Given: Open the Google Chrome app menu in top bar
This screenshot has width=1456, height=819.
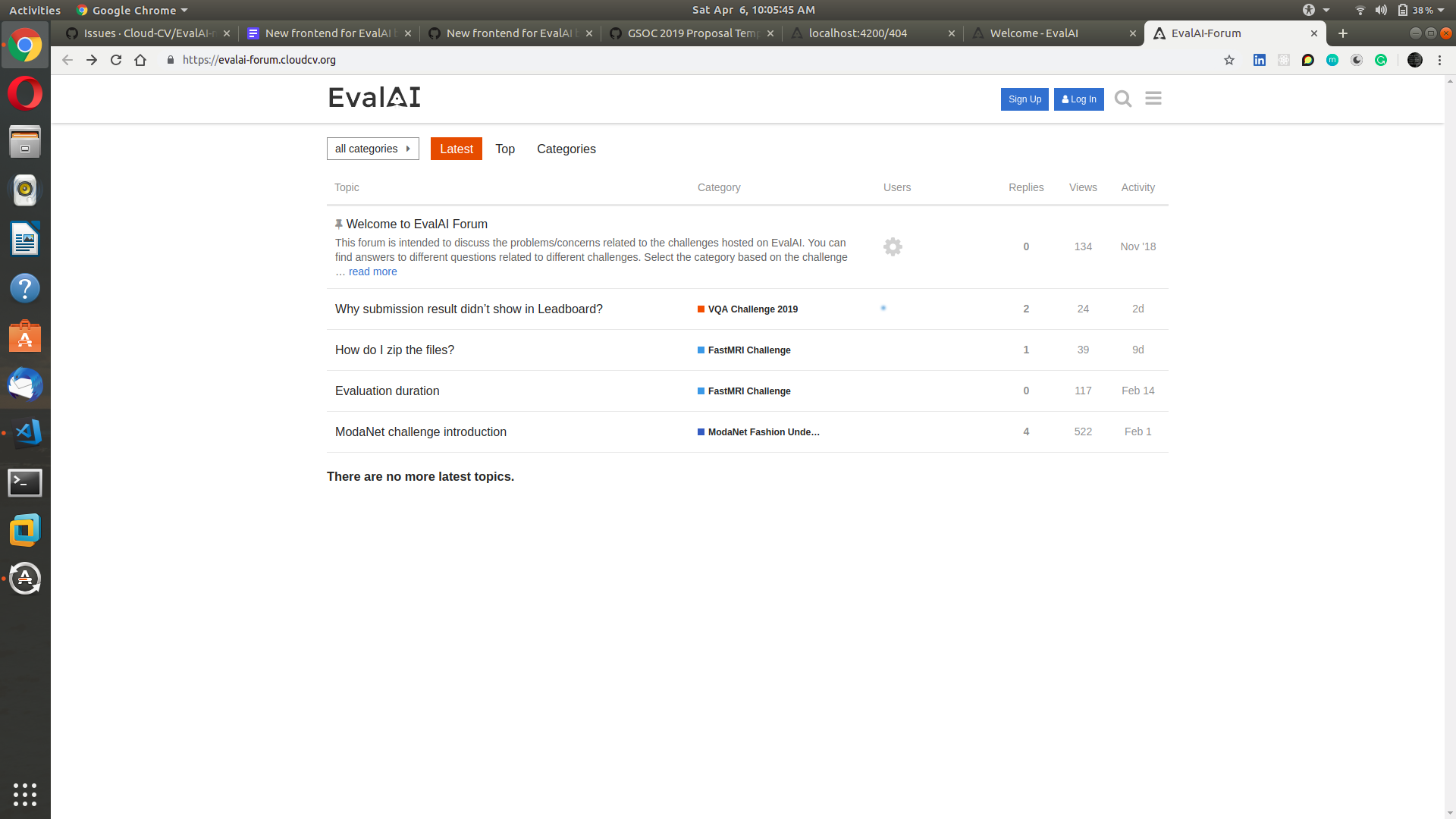Looking at the screenshot, I should point(132,10).
